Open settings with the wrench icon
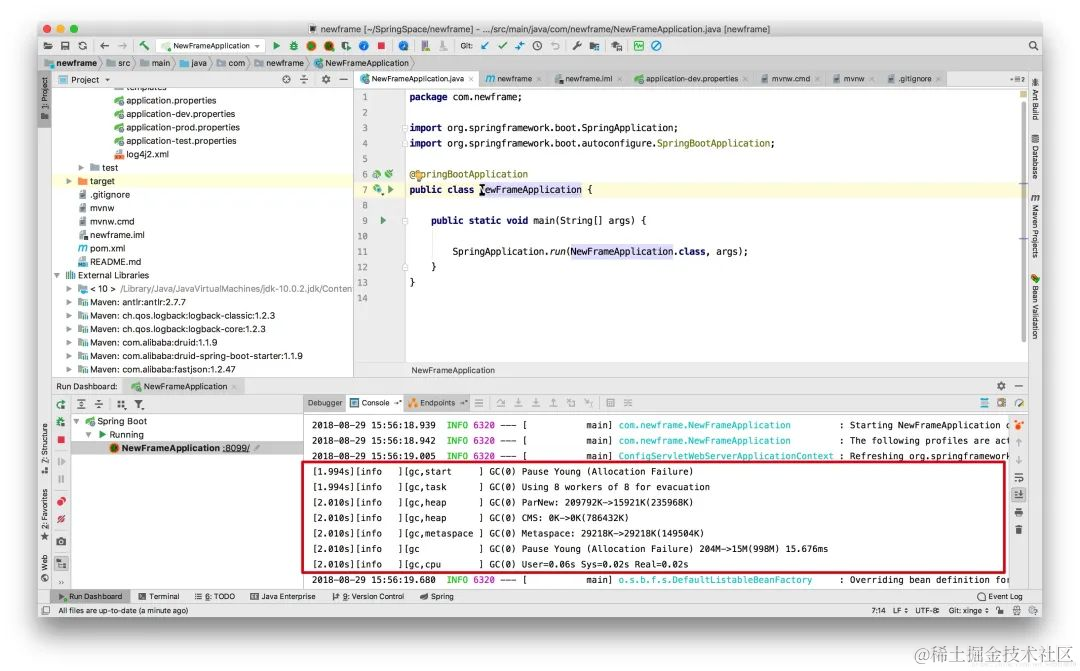This screenshot has height=671, width=1080. point(577,45)
